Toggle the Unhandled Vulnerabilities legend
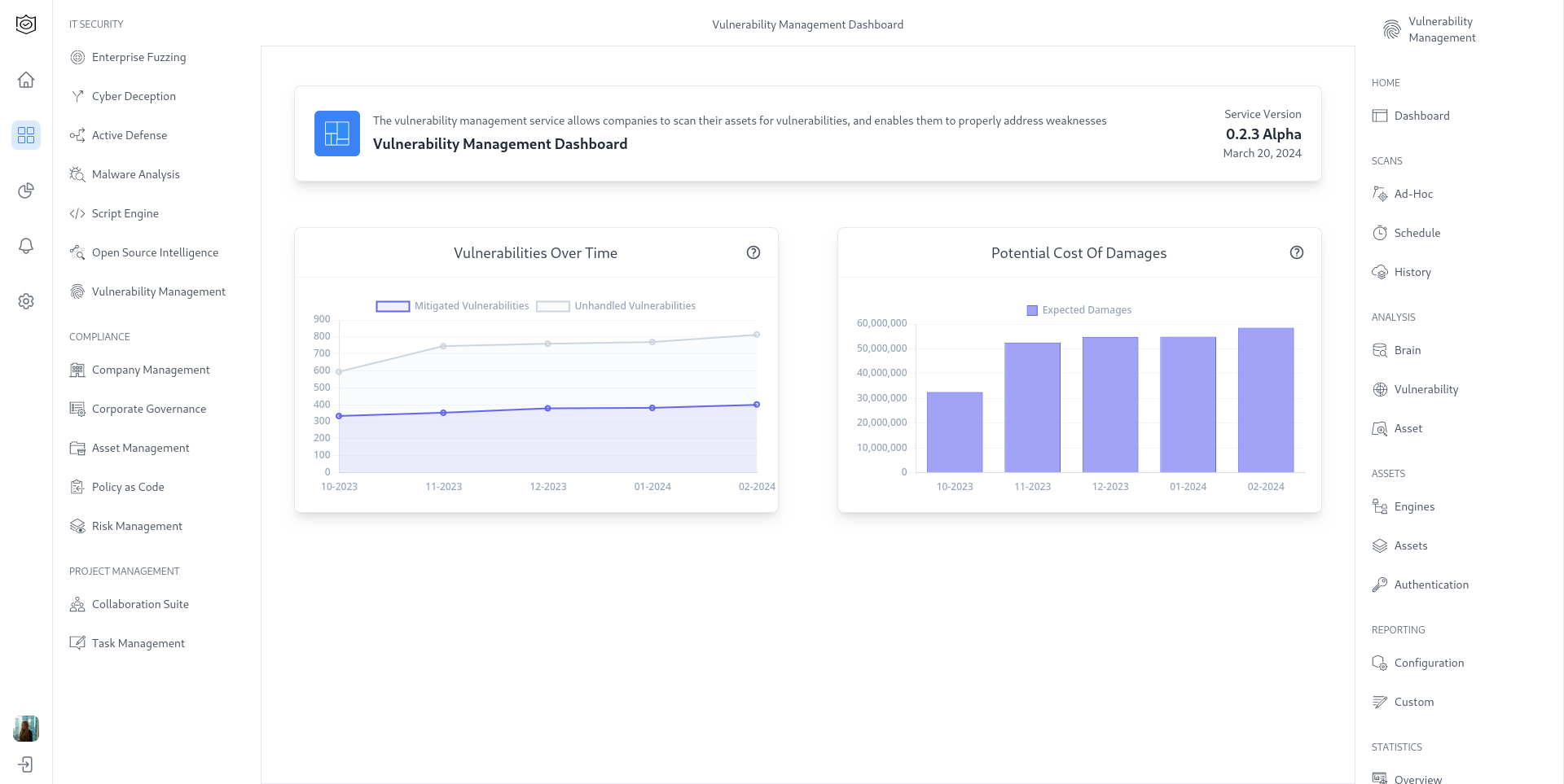Image resolution: width=1564 pixels, height=784 pixels. [x=616, y=305]
